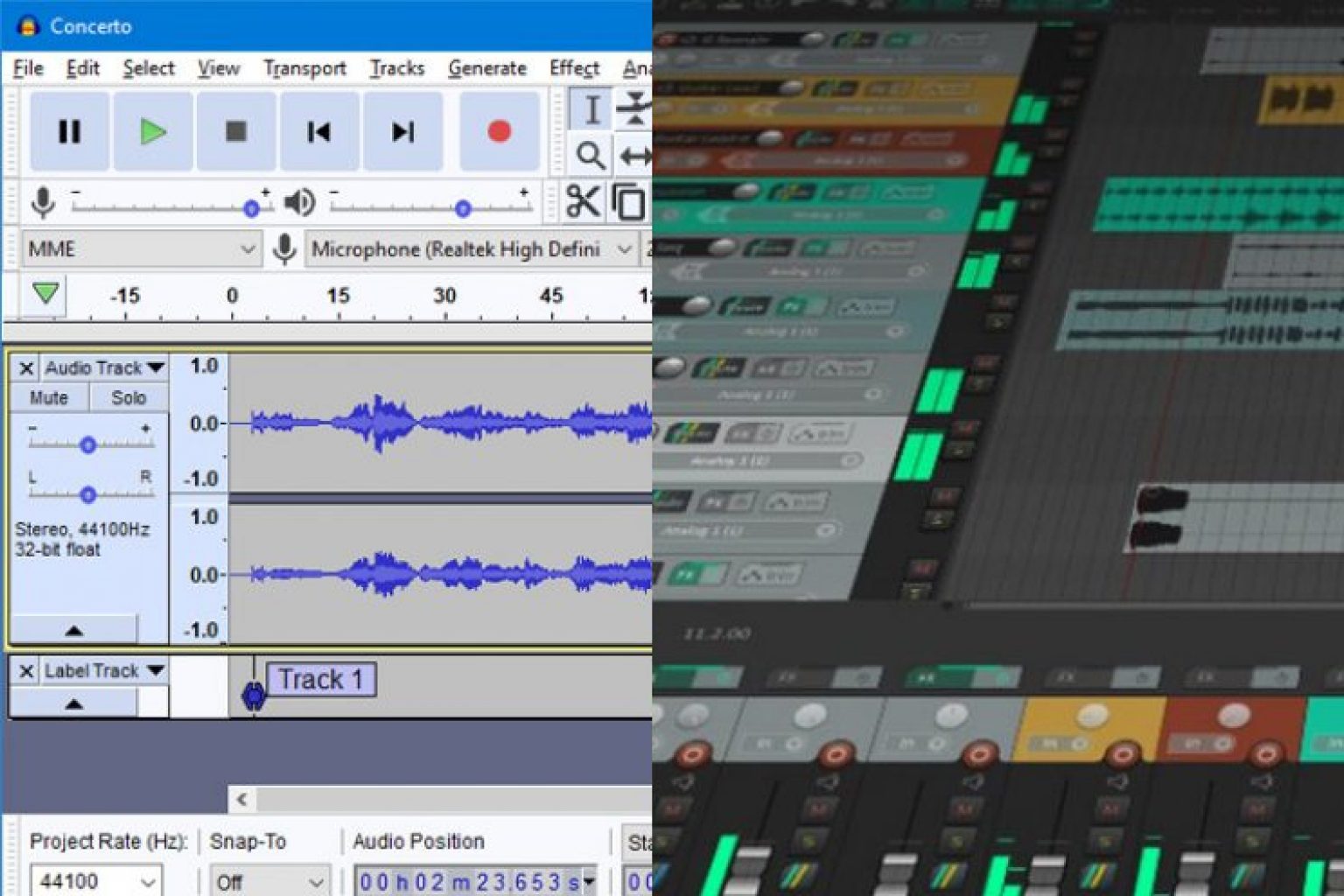Choose the Cut scissors tool
The image size is (1344, 896).
point(582,202)
